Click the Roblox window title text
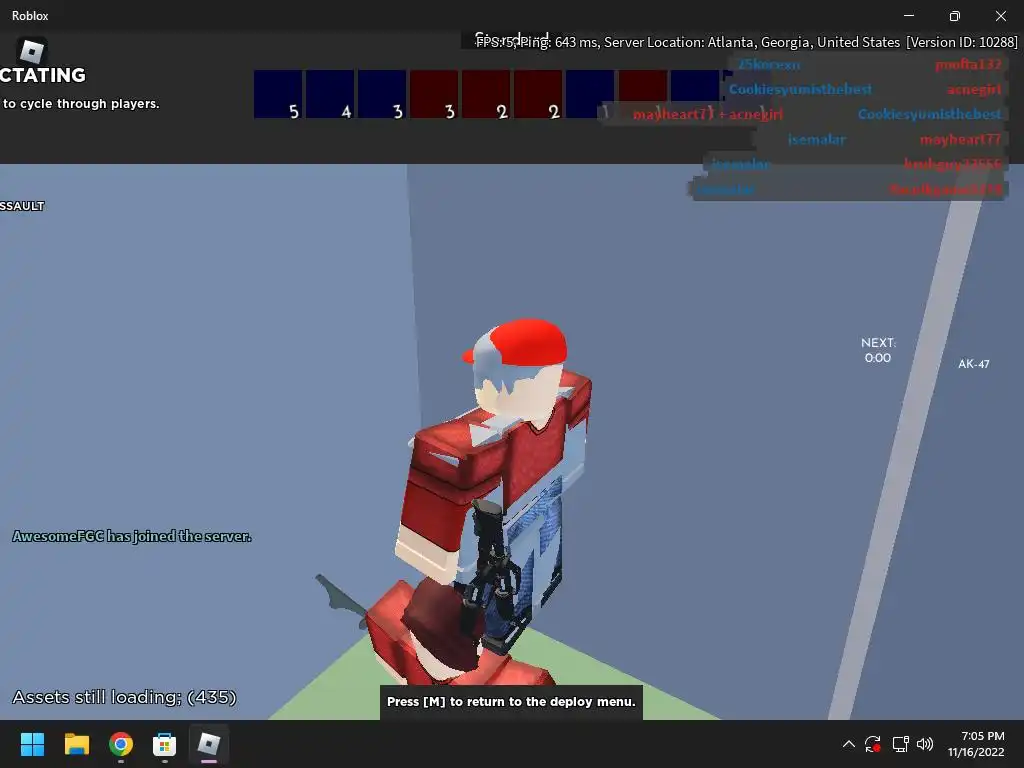1024x768 pixels. click(x=30, y=16)
